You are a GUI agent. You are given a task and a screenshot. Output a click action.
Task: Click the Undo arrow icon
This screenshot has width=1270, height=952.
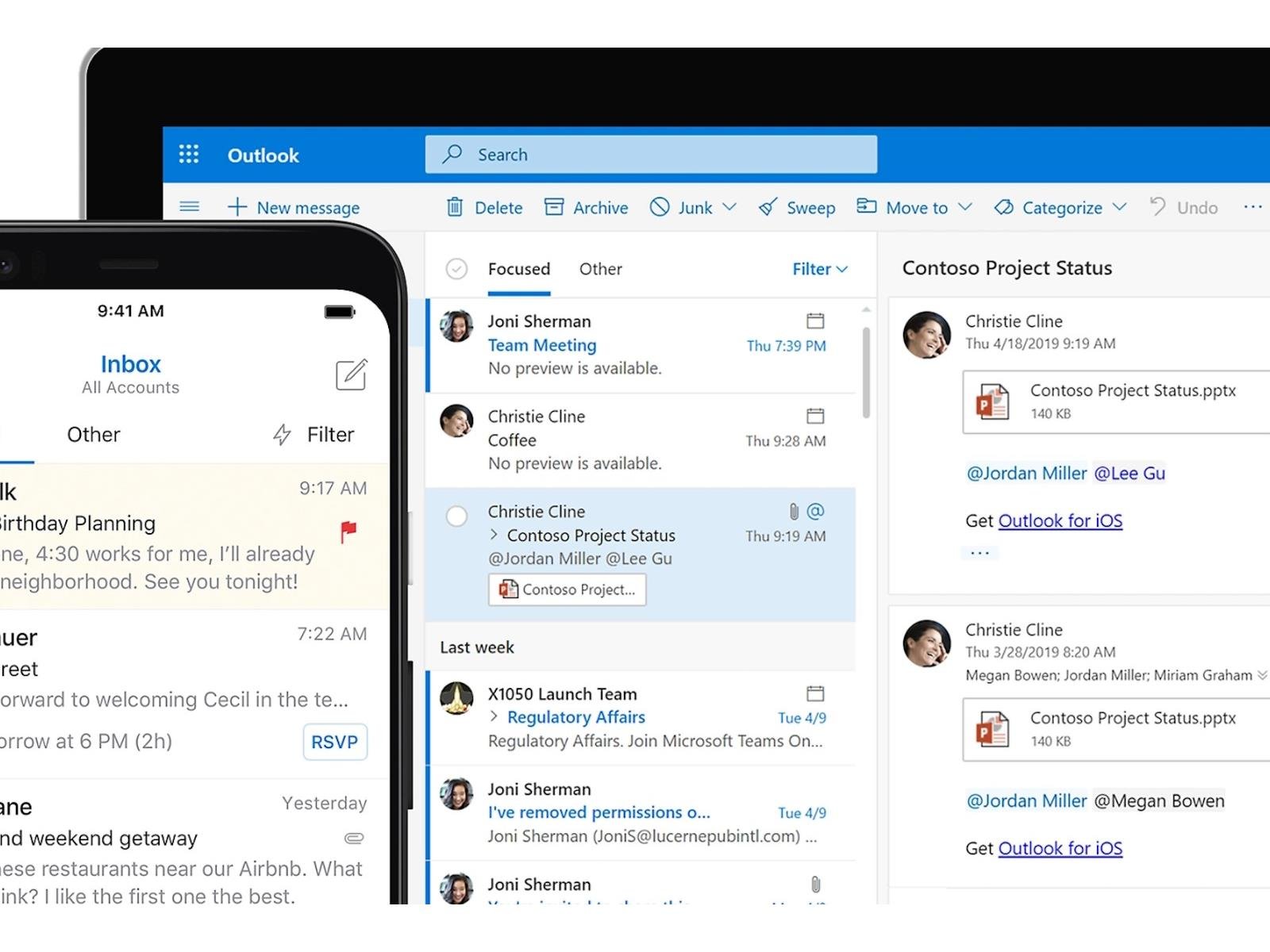pyautogui.click(x=1158, y=206)
